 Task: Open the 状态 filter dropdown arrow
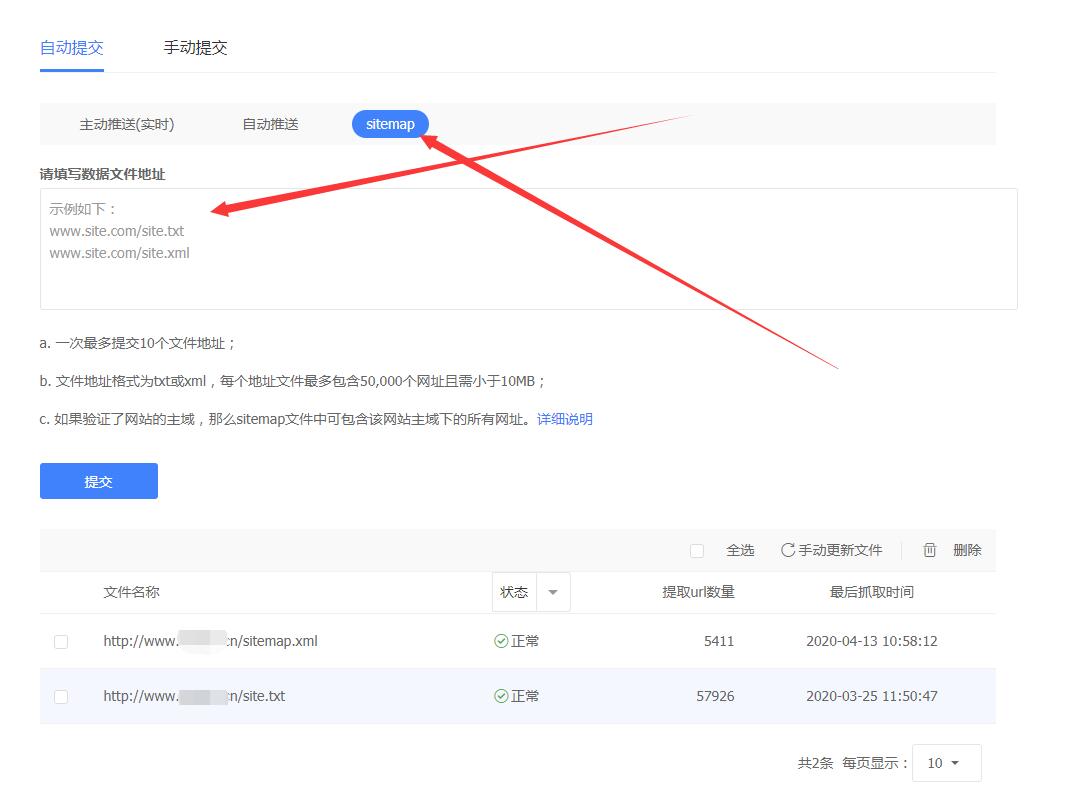(x=553, y=592)
